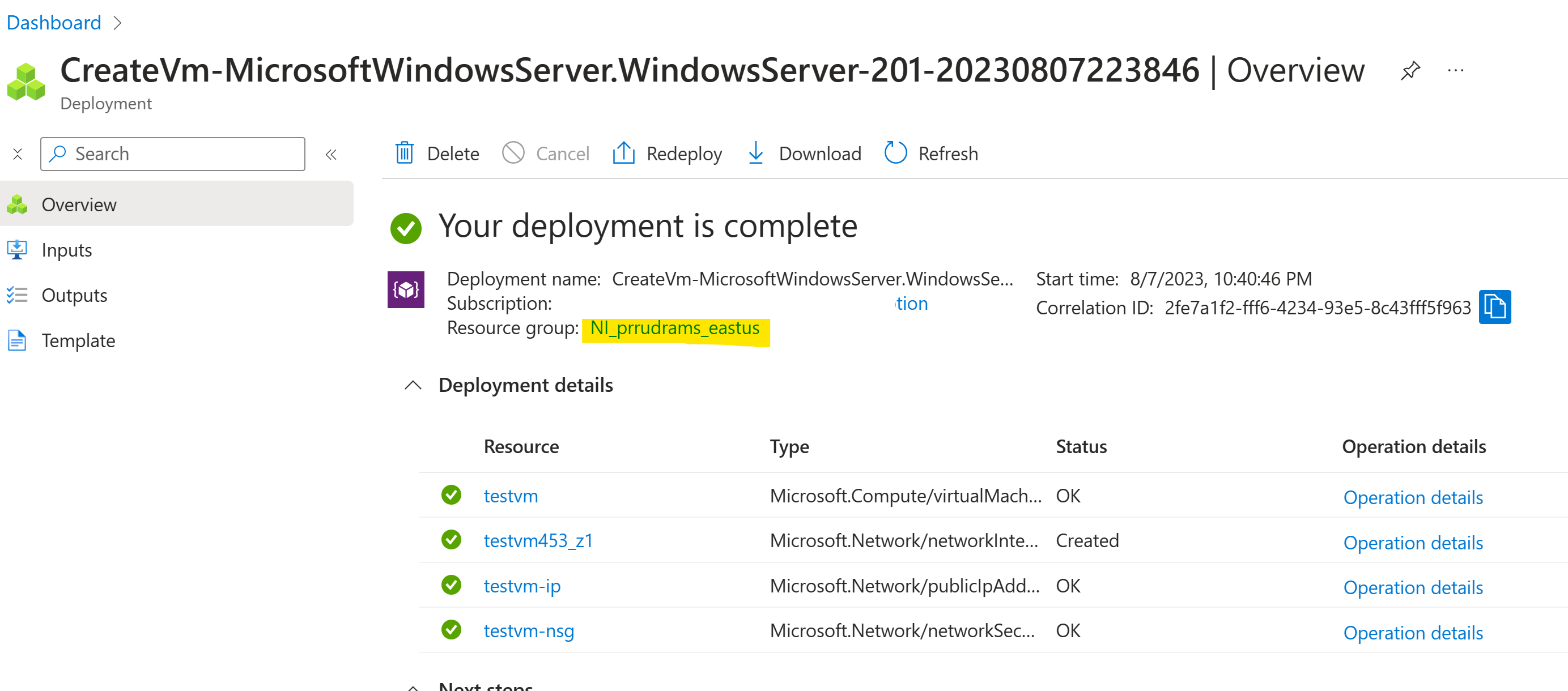Focus the Search input field
This screenshot has height=691, width=1568.
pos(173,154)
